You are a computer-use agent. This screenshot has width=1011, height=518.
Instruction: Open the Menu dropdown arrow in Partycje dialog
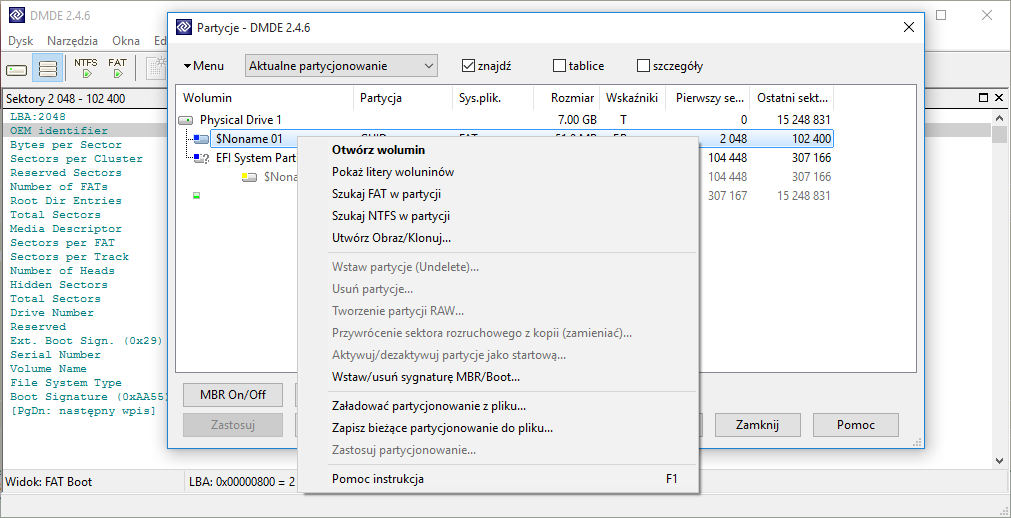(x=188, y=66)
